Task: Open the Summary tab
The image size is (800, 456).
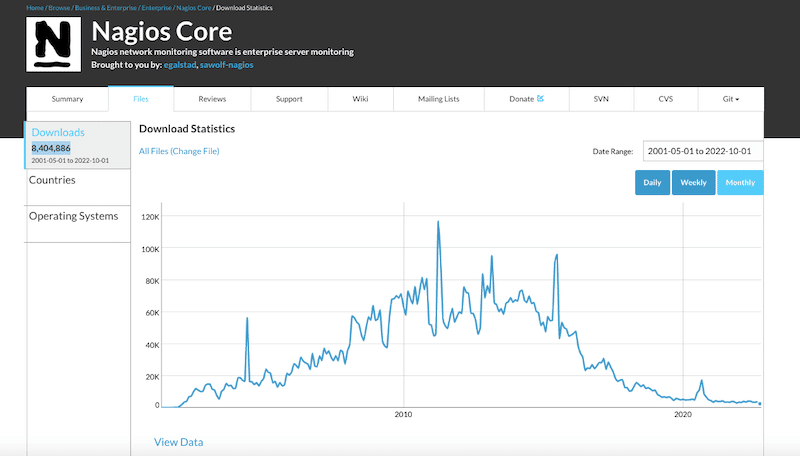Action: pyautogui.click(x=67, y=99)
